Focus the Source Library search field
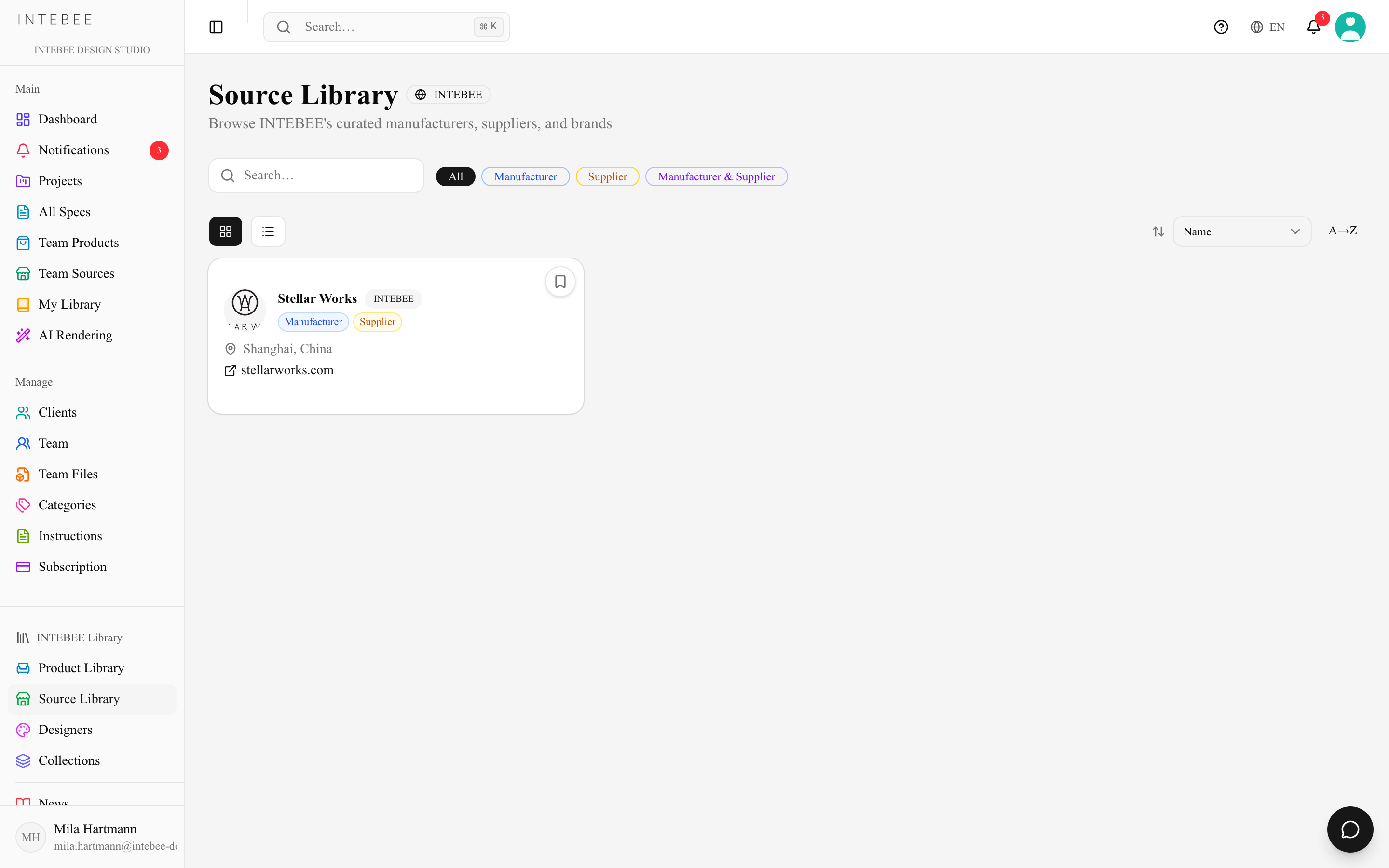Screen dimensions: 1389x868 [316, 175]
